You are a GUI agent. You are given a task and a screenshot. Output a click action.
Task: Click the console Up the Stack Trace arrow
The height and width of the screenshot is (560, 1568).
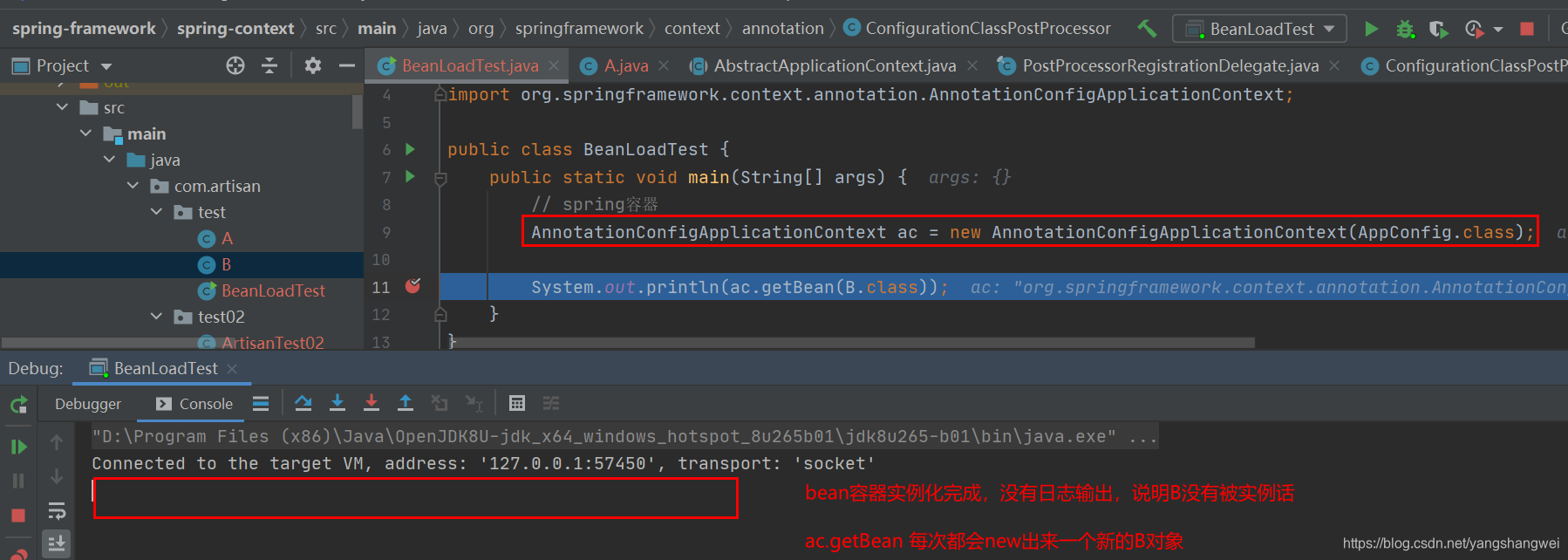click(x=57, y=442)
